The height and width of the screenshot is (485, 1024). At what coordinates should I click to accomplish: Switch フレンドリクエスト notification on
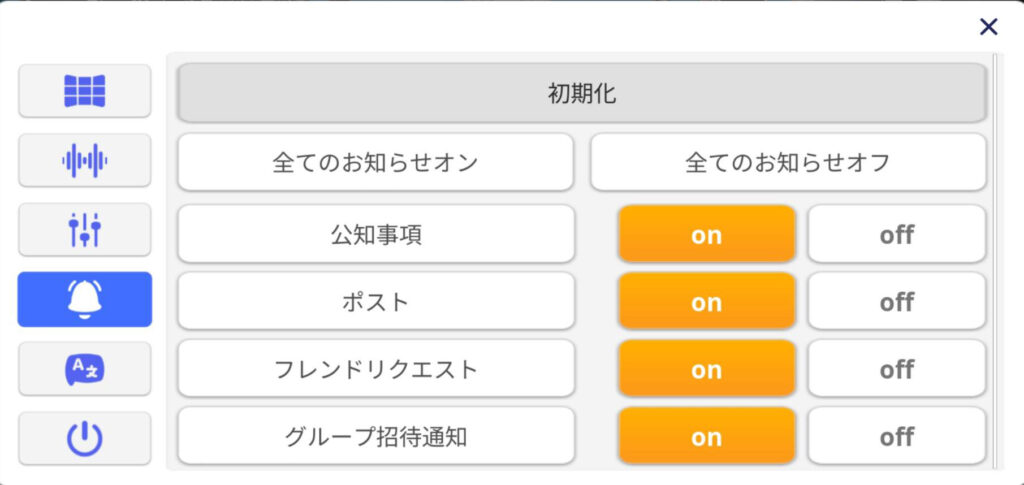(x=707, y=368)
